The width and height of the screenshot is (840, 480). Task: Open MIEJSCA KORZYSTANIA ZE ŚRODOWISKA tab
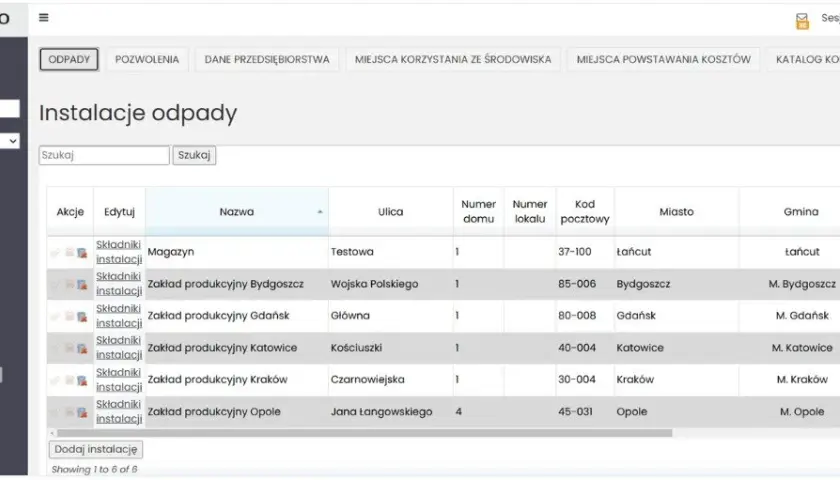click(453, 59)
